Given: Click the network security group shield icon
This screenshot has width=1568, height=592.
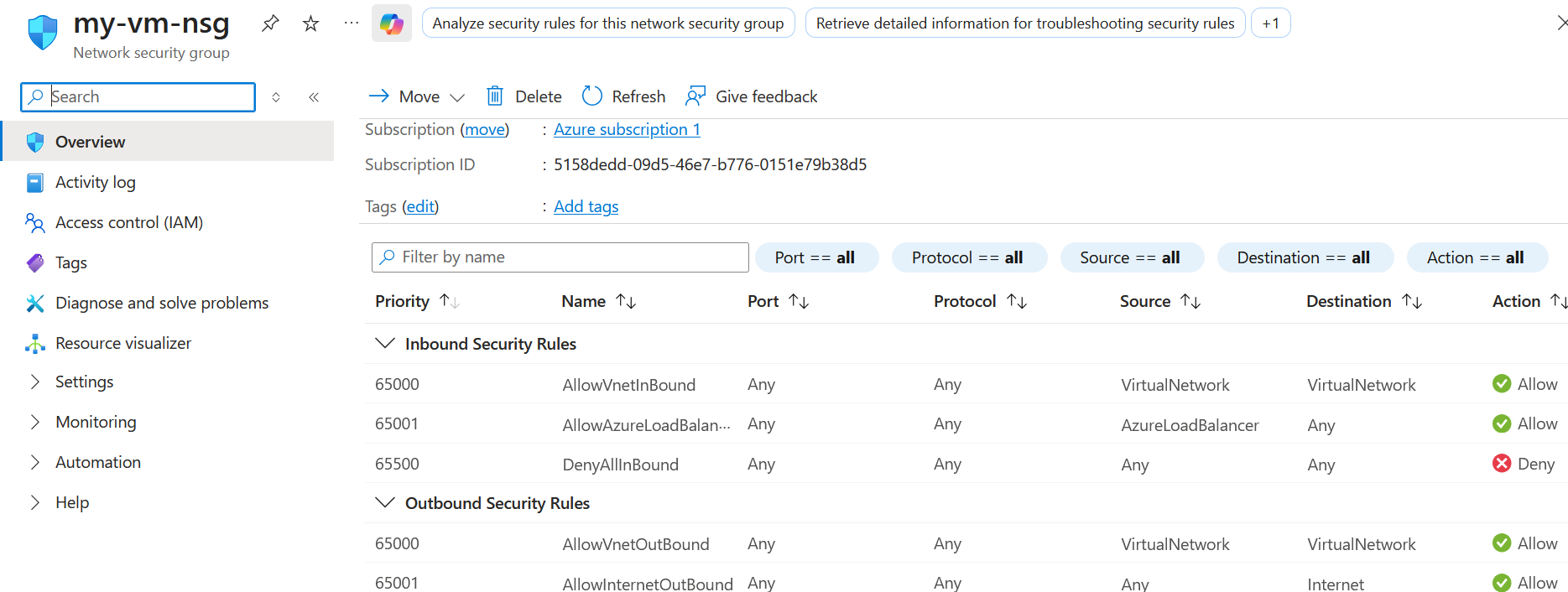Looking at the screenshot, I should tap(43, 33).
